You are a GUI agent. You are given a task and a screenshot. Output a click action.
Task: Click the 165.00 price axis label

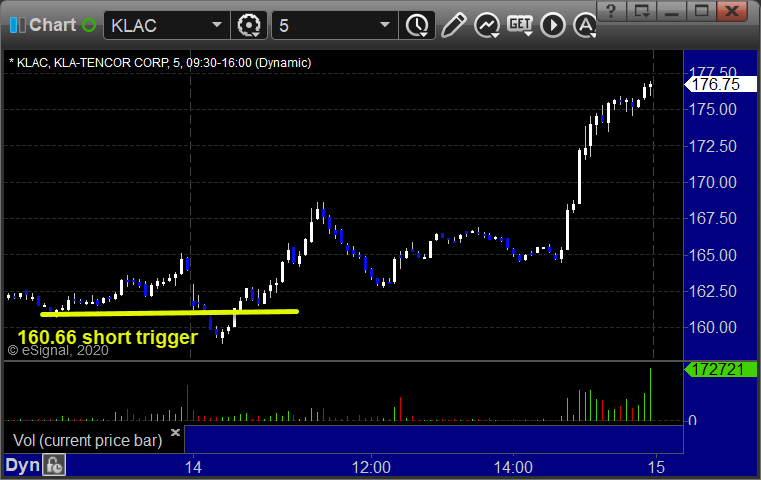click(x=713, y=255)
